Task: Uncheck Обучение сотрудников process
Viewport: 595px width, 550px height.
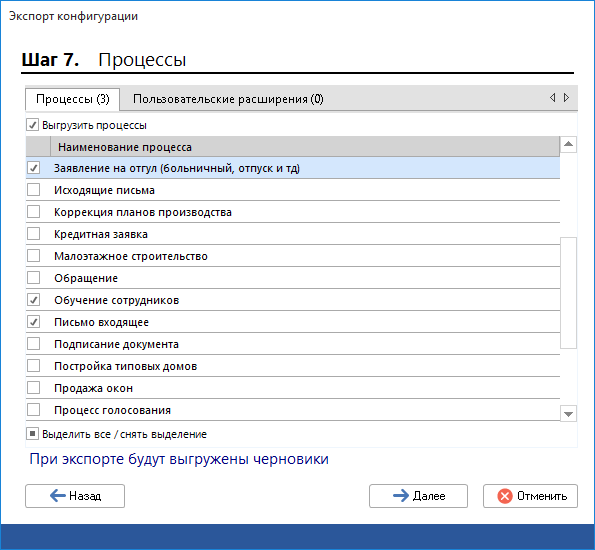Action: click(33, 300)
